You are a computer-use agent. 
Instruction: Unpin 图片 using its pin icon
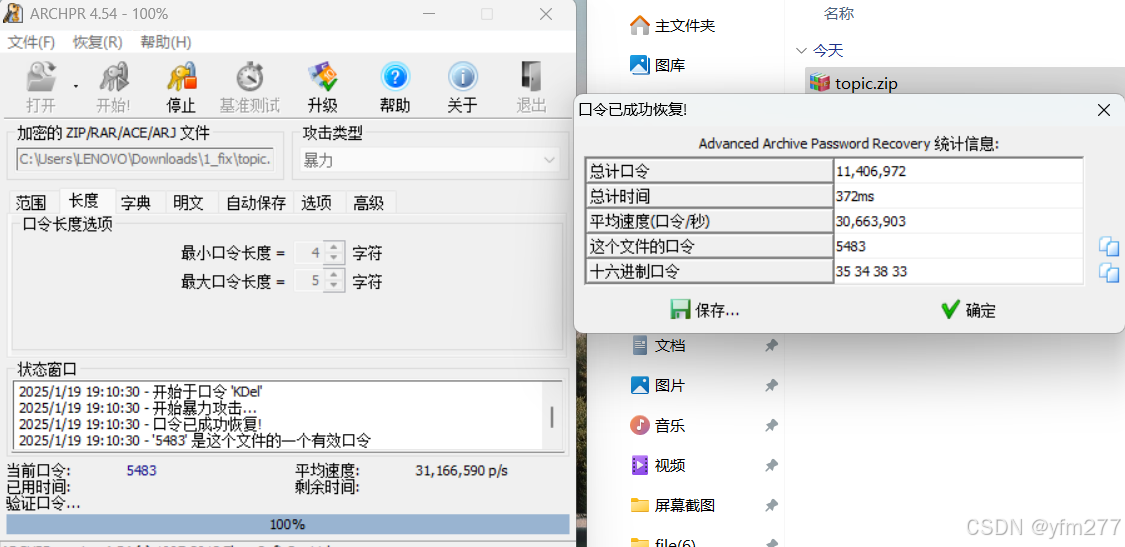click(771, 385)
